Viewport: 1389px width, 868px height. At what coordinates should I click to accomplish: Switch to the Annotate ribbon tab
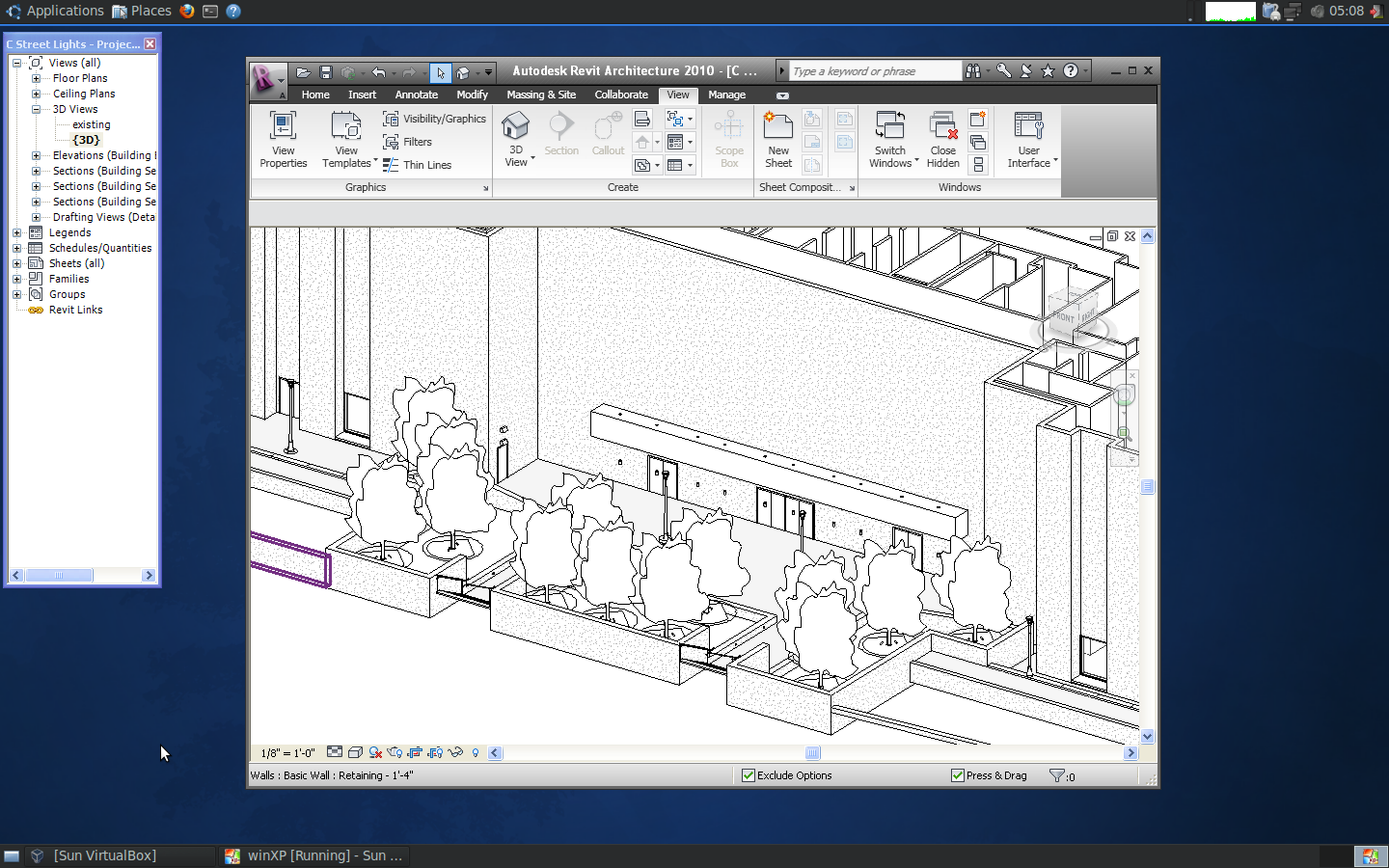416,95
